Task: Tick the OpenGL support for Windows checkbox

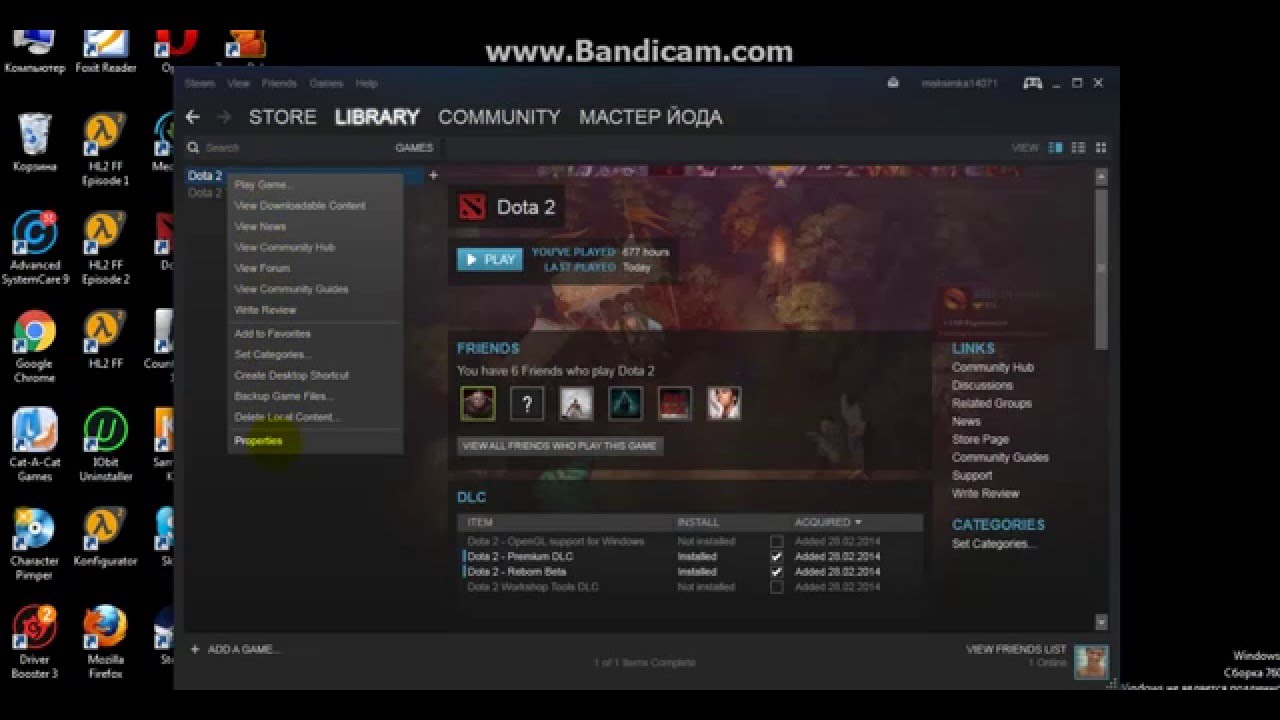Action: (x=776, y=541)
